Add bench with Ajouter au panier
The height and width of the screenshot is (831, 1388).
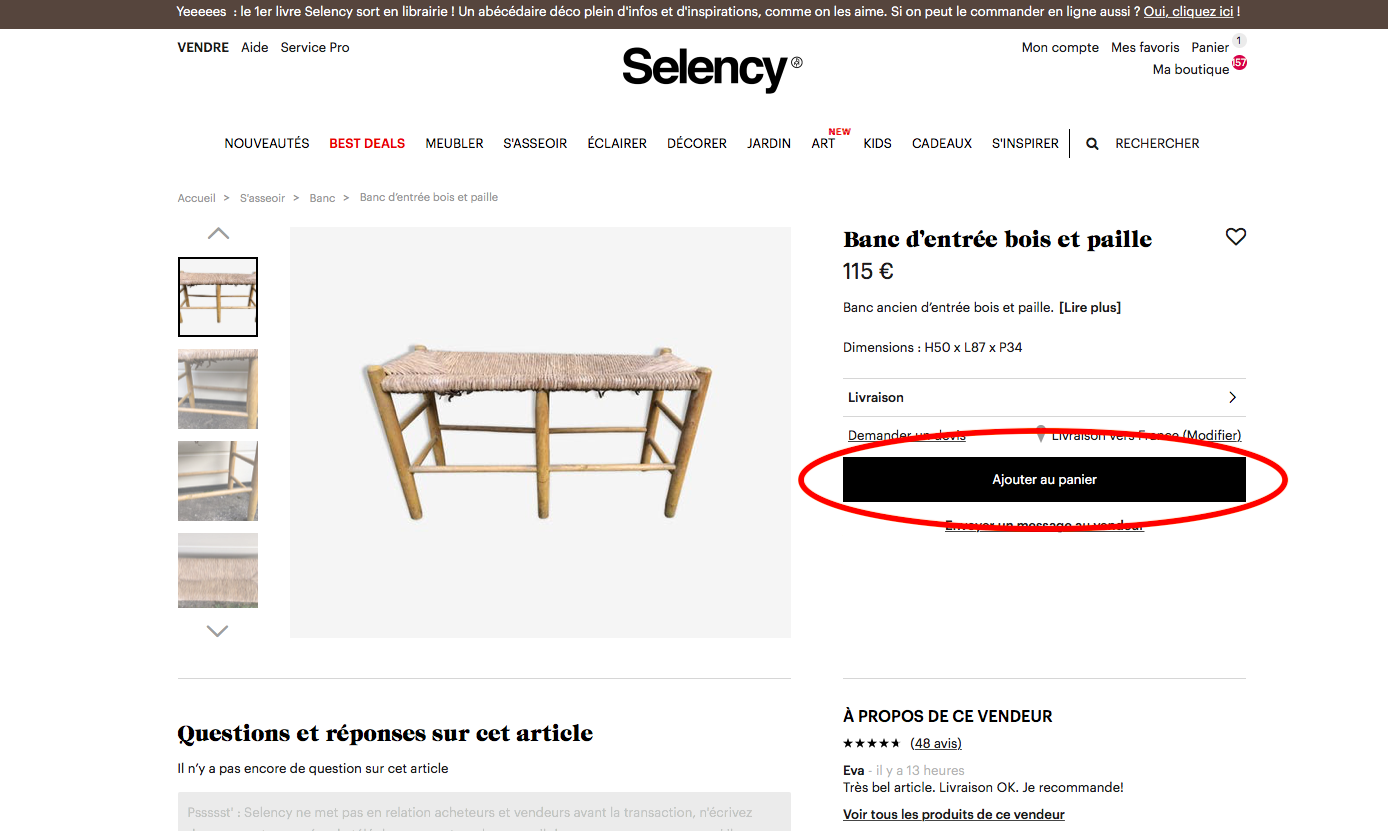click(1044, 480)
